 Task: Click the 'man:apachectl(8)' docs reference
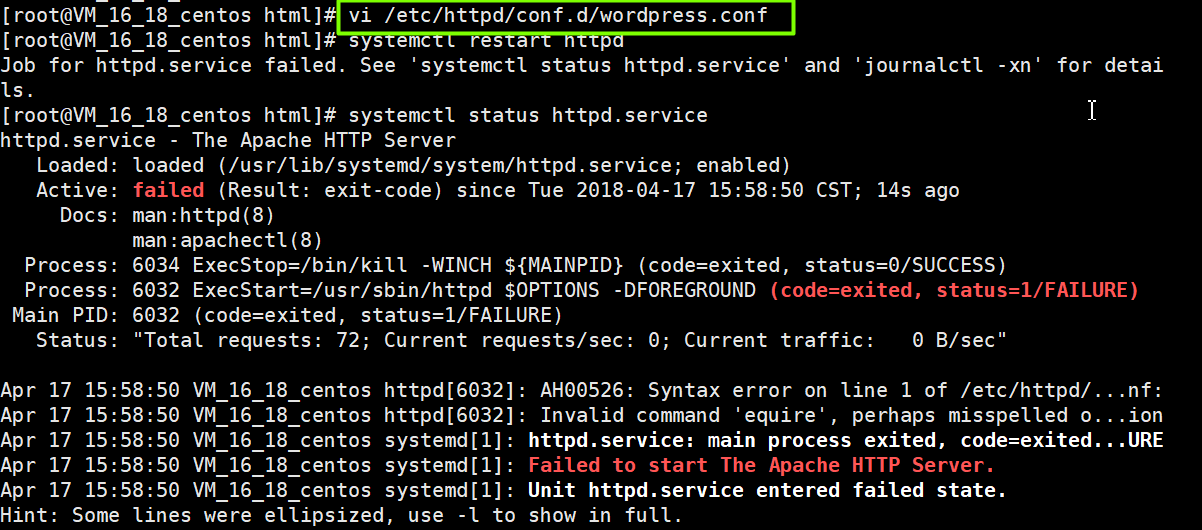227,240
